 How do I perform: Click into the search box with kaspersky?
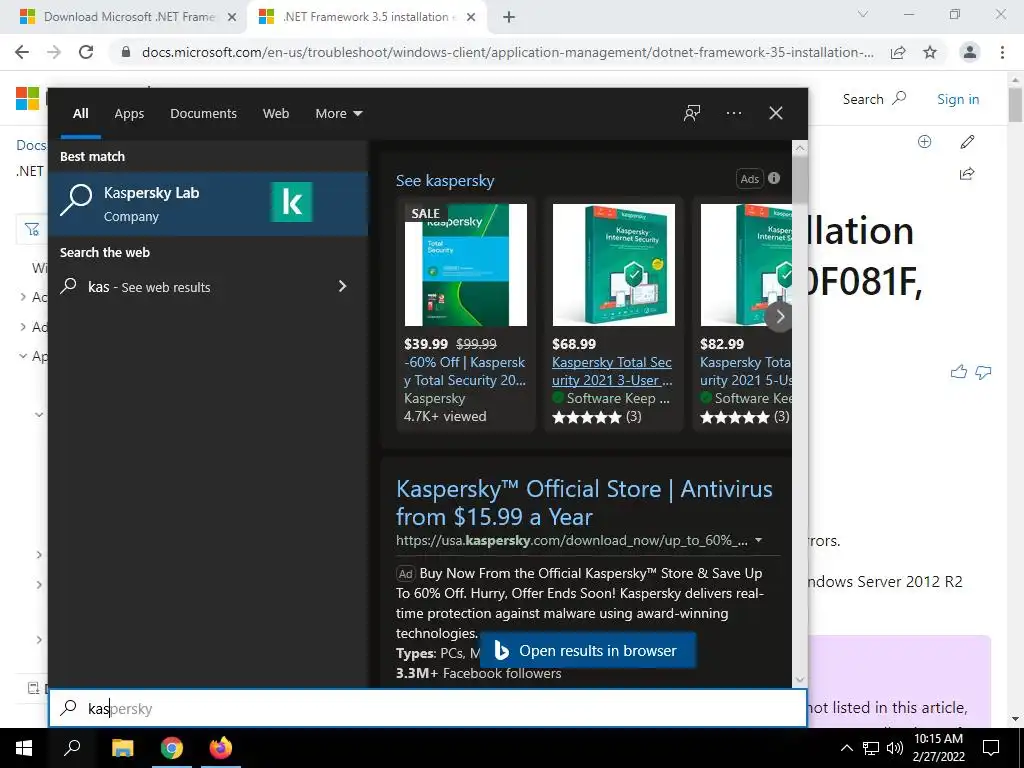[x=428, y=708]
